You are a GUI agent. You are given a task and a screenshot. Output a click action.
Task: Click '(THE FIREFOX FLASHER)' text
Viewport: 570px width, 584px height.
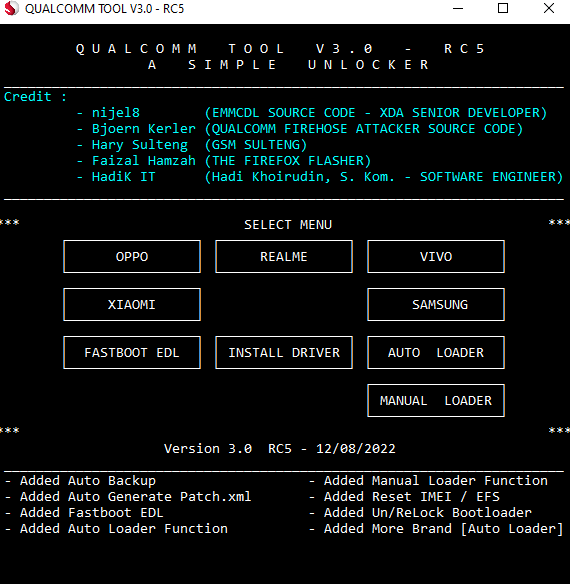(x=288, y=161)
